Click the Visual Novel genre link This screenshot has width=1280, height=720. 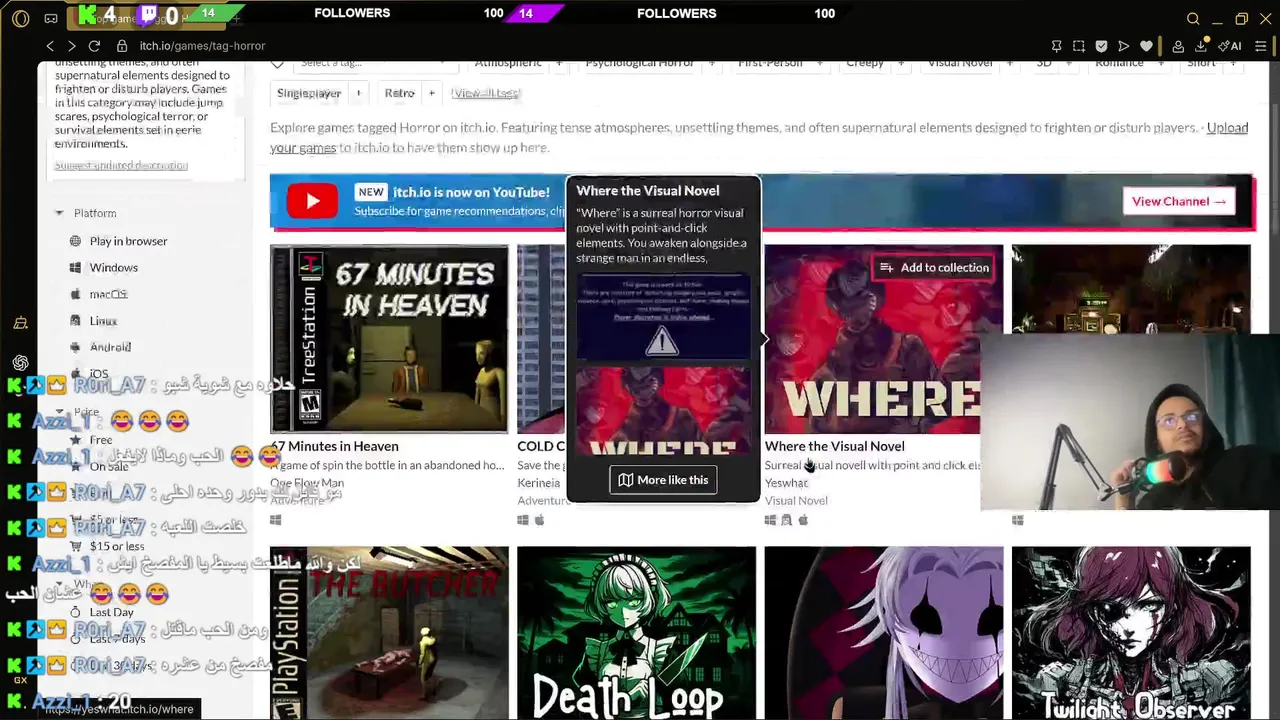tap(796, 501)
